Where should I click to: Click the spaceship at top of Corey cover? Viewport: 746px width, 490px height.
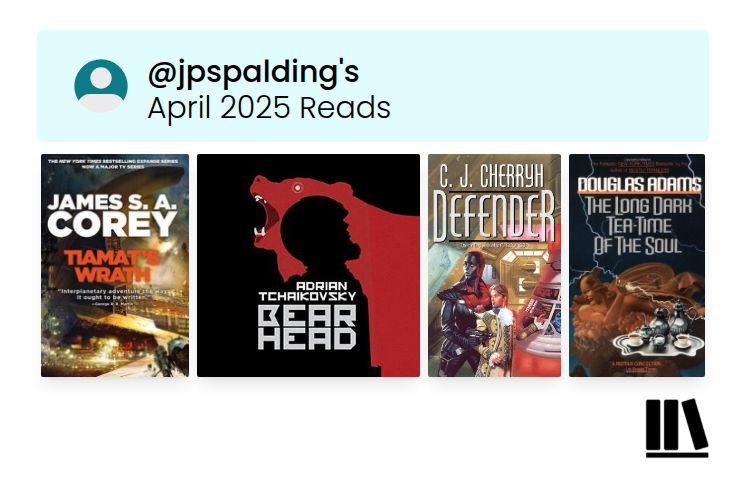click(138, 181)
